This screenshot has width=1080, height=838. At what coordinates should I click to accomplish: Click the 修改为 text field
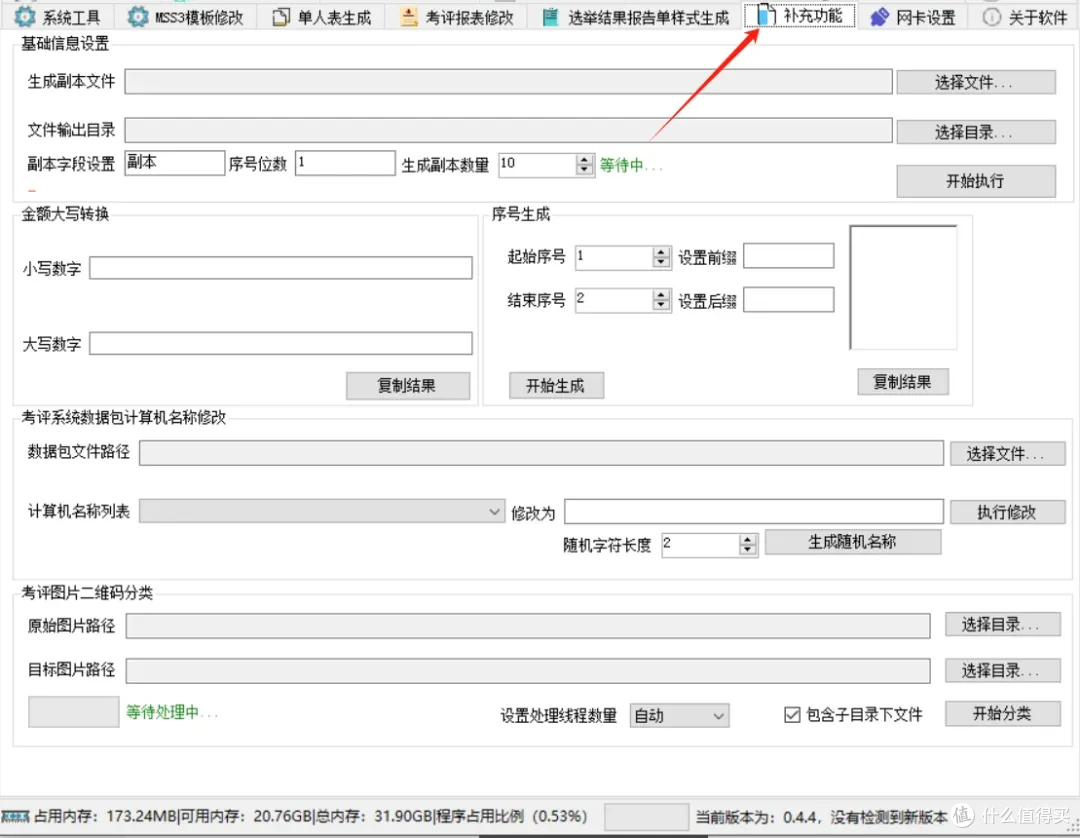coord(754,511)
